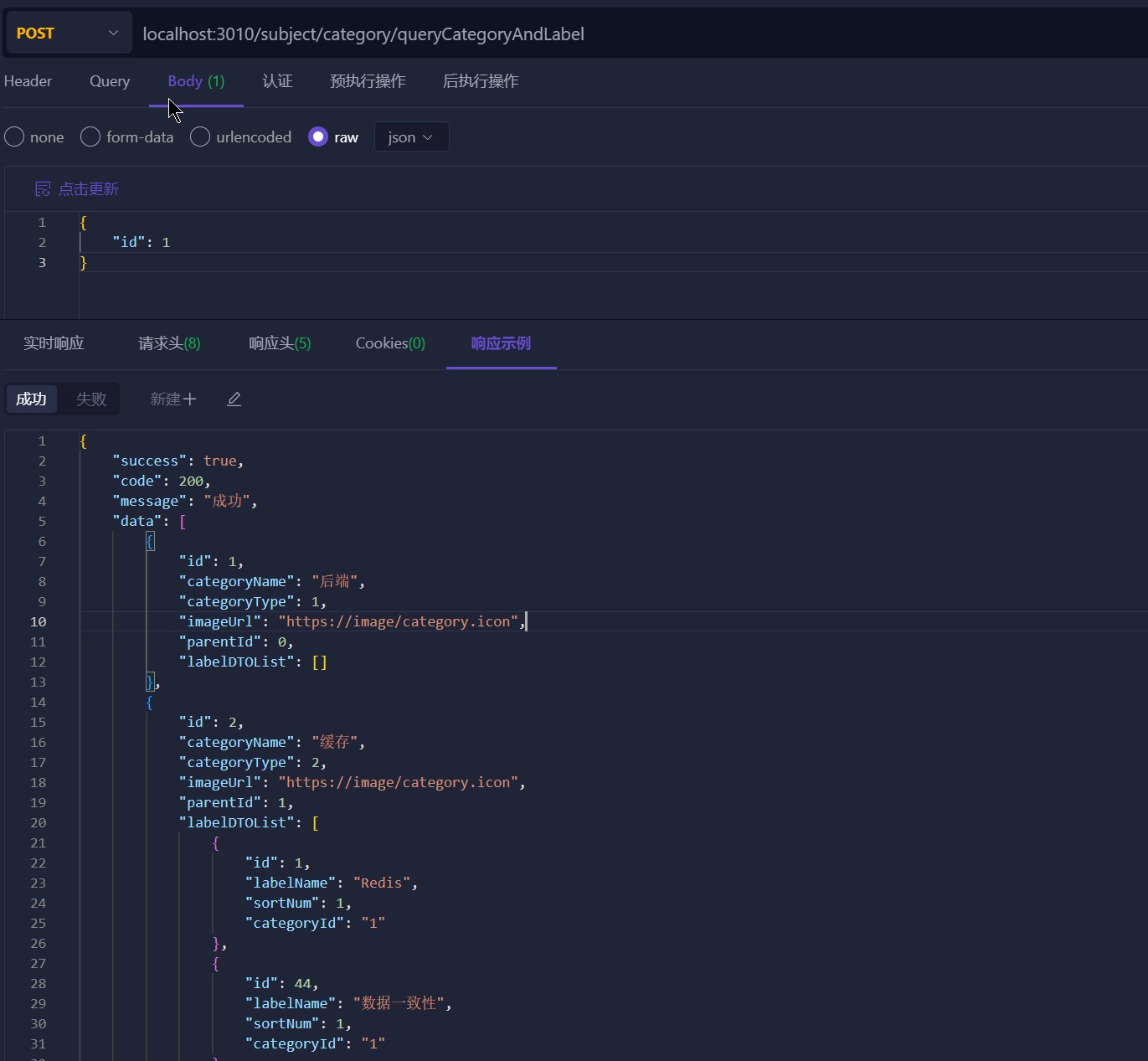Select the 响应示例 tab
This screenshot has width=1148, height=1061.
pos(501,343)
